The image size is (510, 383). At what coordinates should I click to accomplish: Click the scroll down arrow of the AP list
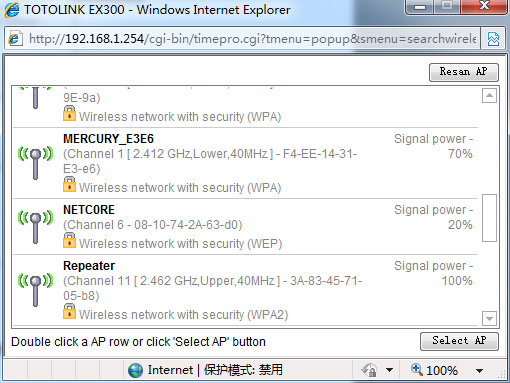489,318
